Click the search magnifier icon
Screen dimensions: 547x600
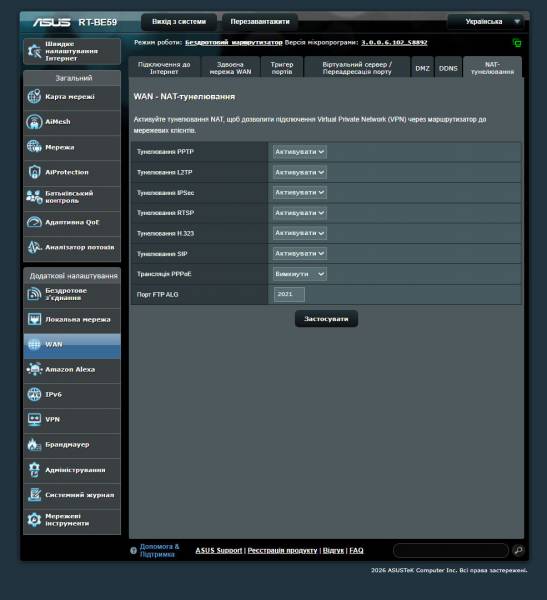pyautogui.click(x=518, y=550)
